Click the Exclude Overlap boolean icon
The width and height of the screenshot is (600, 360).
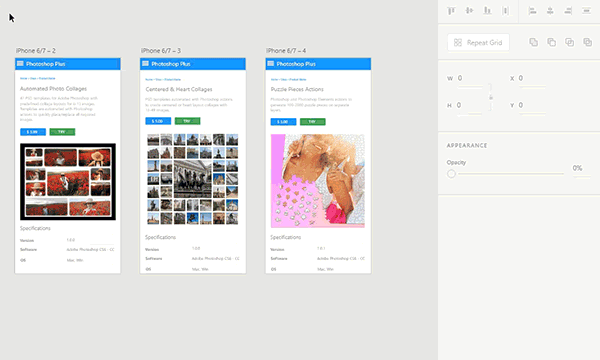587,42
